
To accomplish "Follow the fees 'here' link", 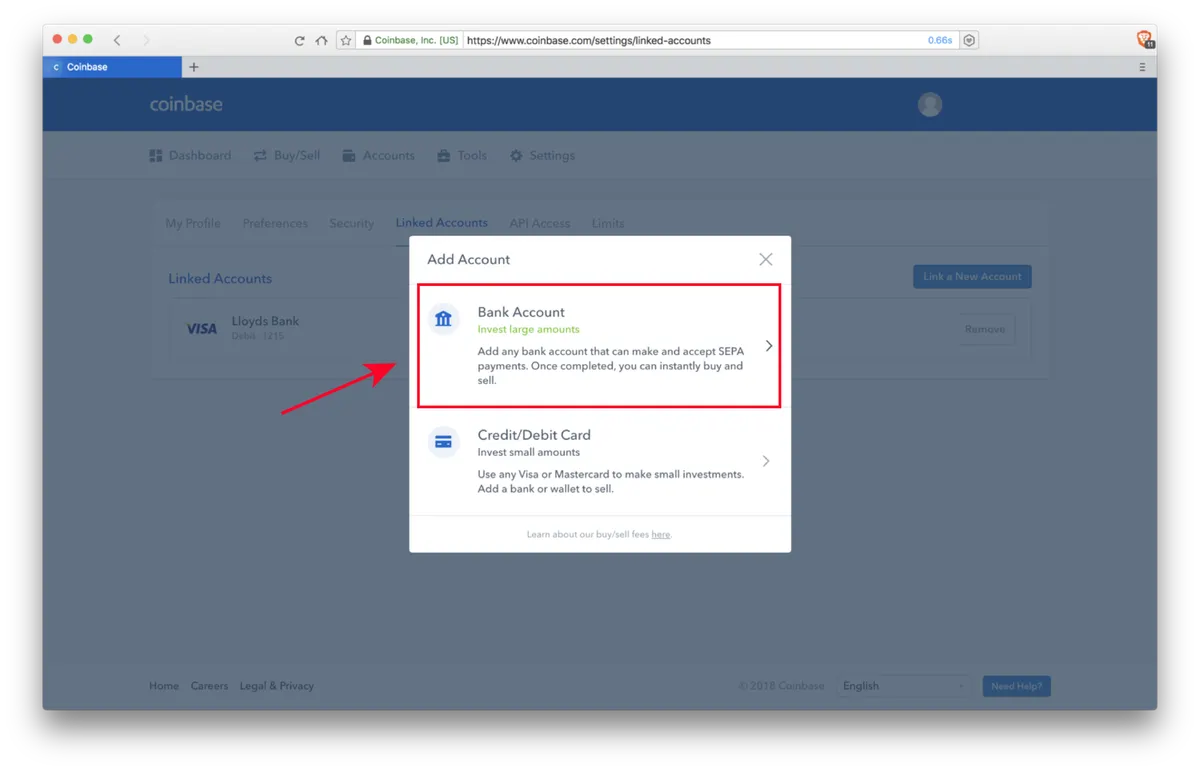I will (660, 535).
